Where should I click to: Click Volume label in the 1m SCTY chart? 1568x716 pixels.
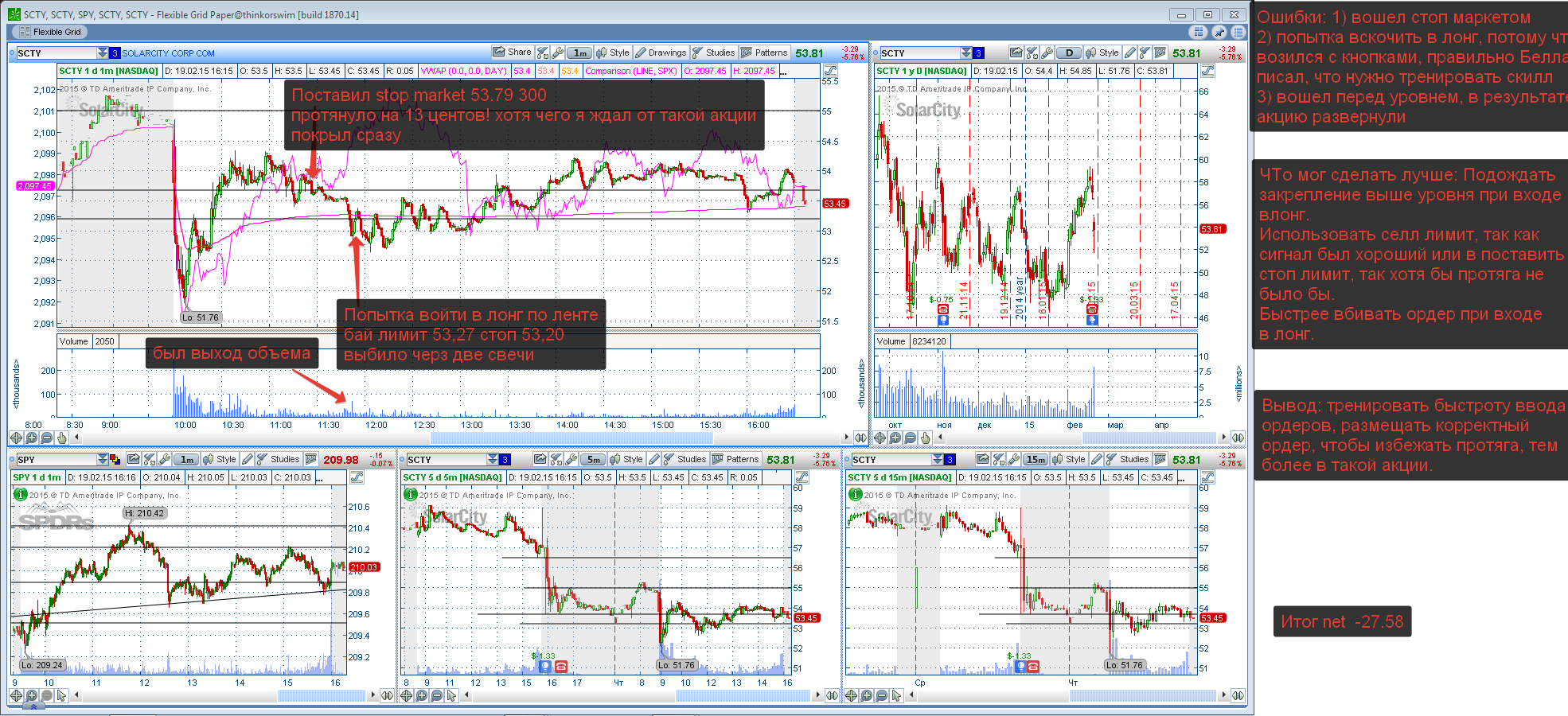pyautogui.click(x=73, y=341)
